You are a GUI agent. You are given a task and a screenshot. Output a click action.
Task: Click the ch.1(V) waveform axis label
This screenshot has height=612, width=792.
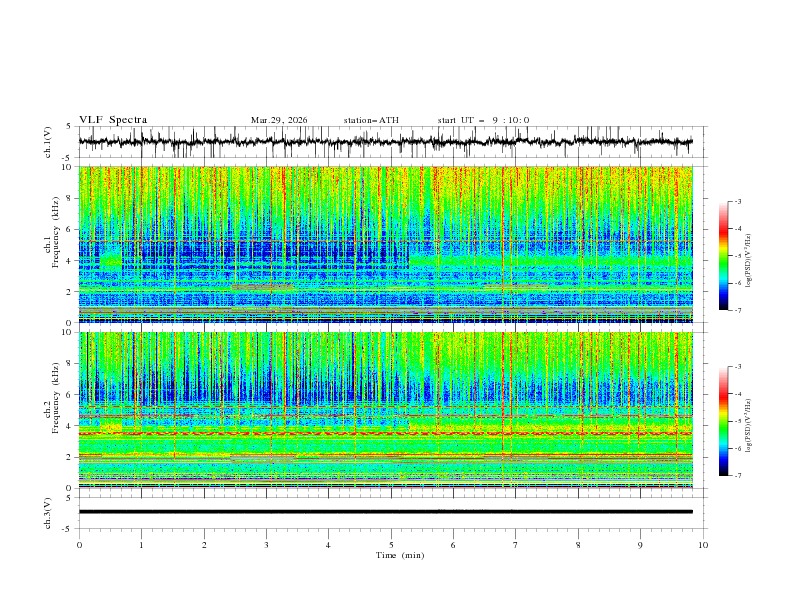[x=48, y=142]
